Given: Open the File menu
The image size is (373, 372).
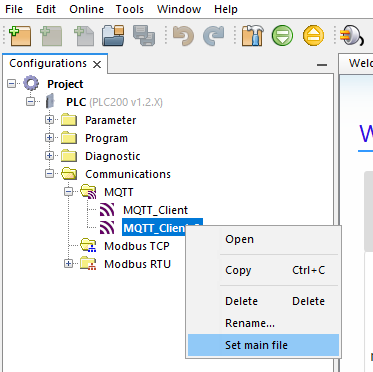Looking at the screenshot, I should tap(14, 9).
